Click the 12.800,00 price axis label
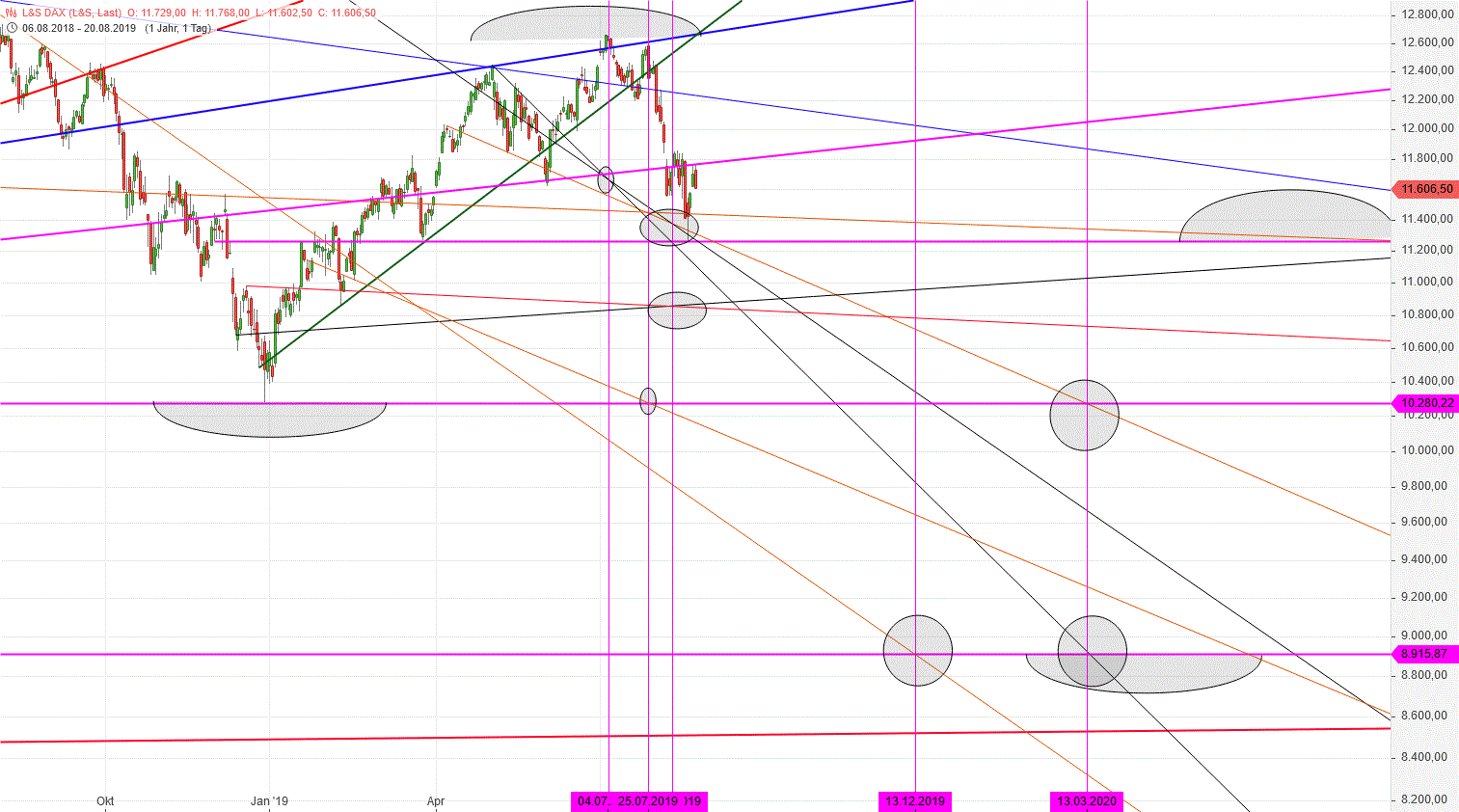The height and width of the screenshot is (812, 1459). tap(1427, 14)
